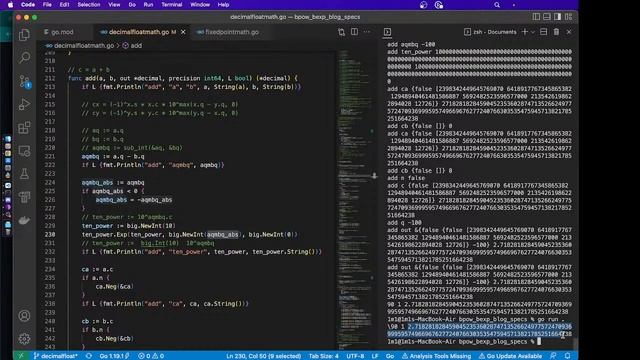Split the editor to the right
The width and height of the screenshot is (640, 360).
pos(354,32)
